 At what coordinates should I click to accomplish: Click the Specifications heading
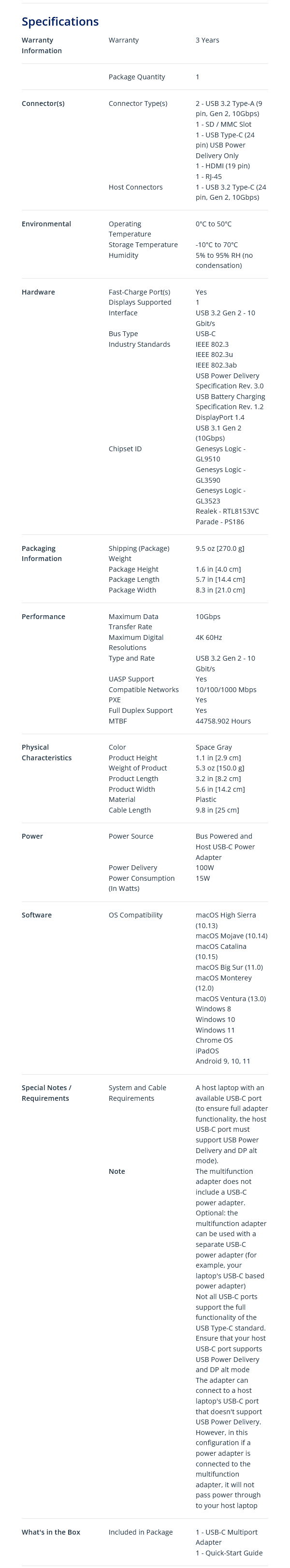59,22
